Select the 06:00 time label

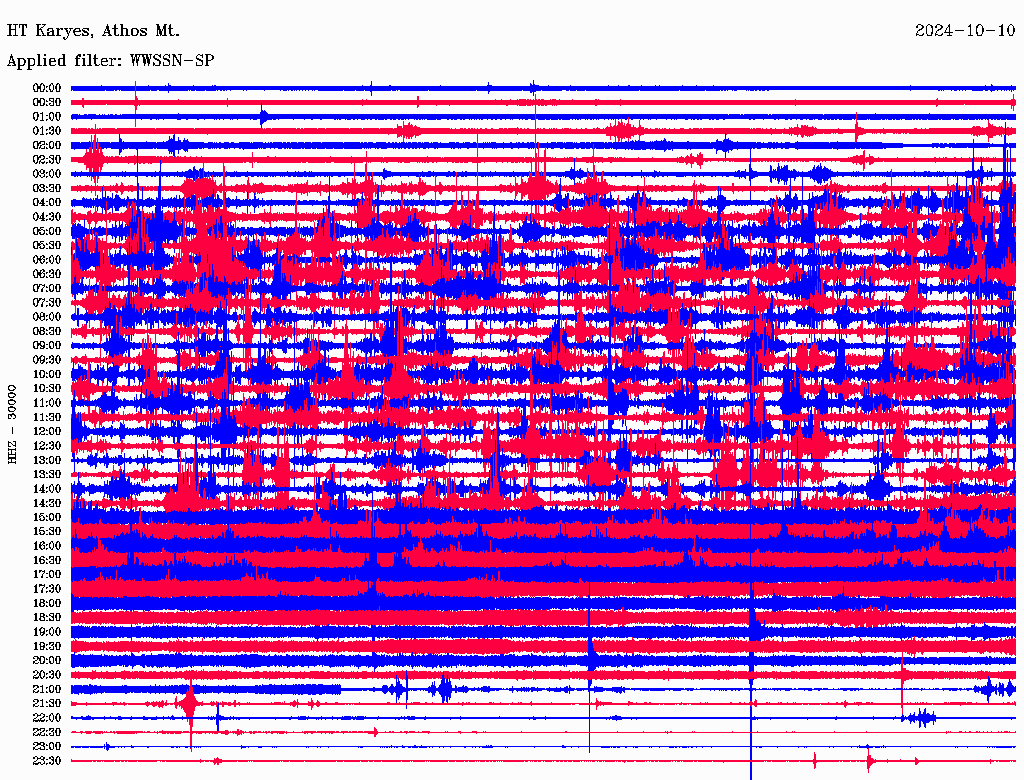pyautogui.click(x=47, y=260)
